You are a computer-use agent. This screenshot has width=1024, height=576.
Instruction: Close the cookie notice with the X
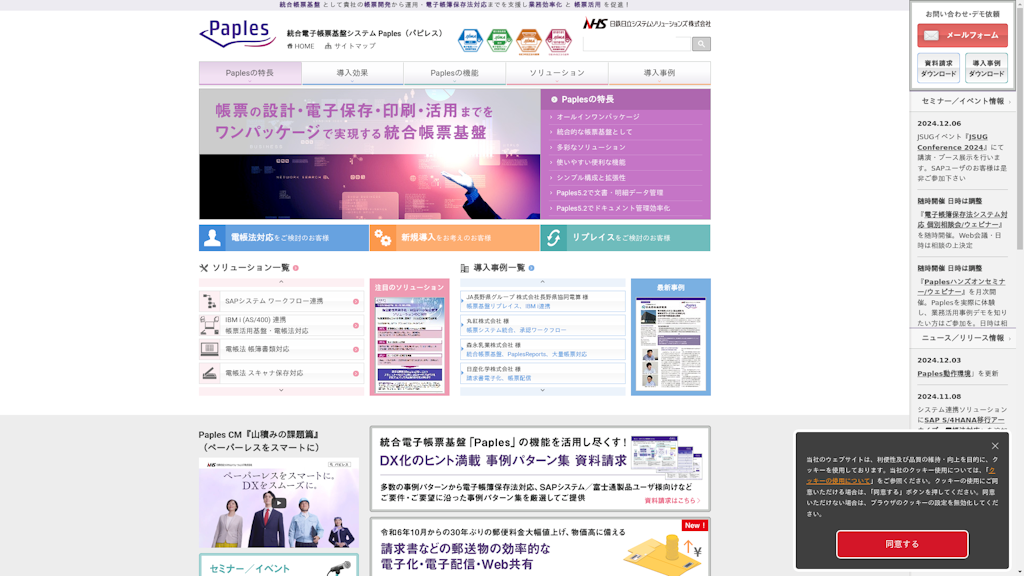click(995, 446)
